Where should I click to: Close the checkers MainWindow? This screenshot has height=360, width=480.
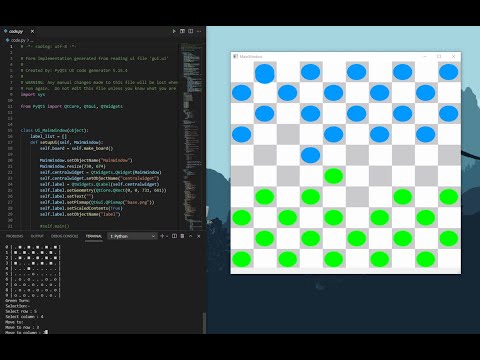(x=453, y=57)
